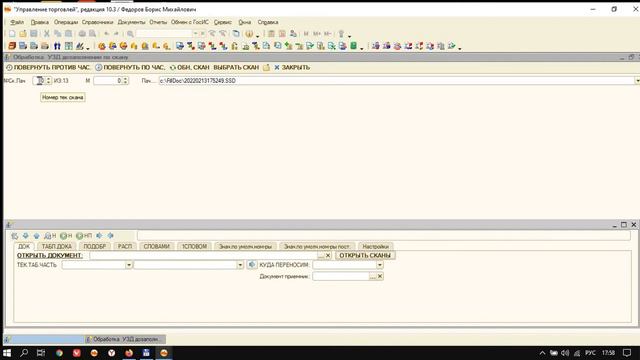Viewport: 640px width, 360px height.
Task: Click the Find magnifier icon in toolbar
Action: (130, 34)
